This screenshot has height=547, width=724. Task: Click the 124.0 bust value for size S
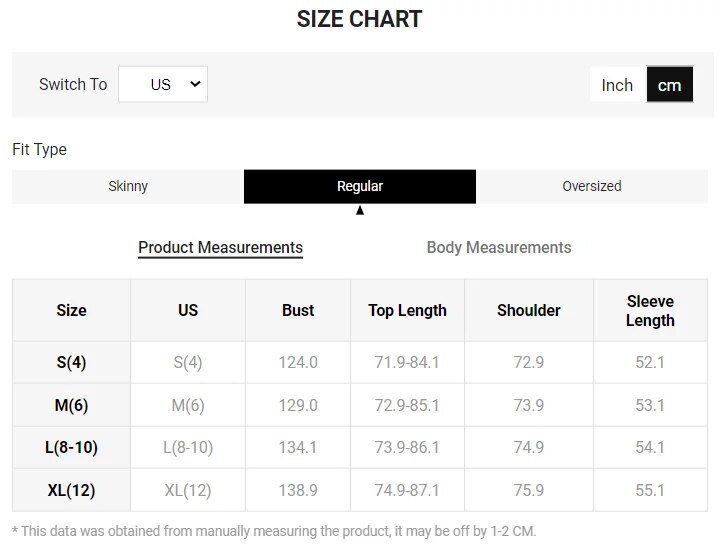point(298,362)
